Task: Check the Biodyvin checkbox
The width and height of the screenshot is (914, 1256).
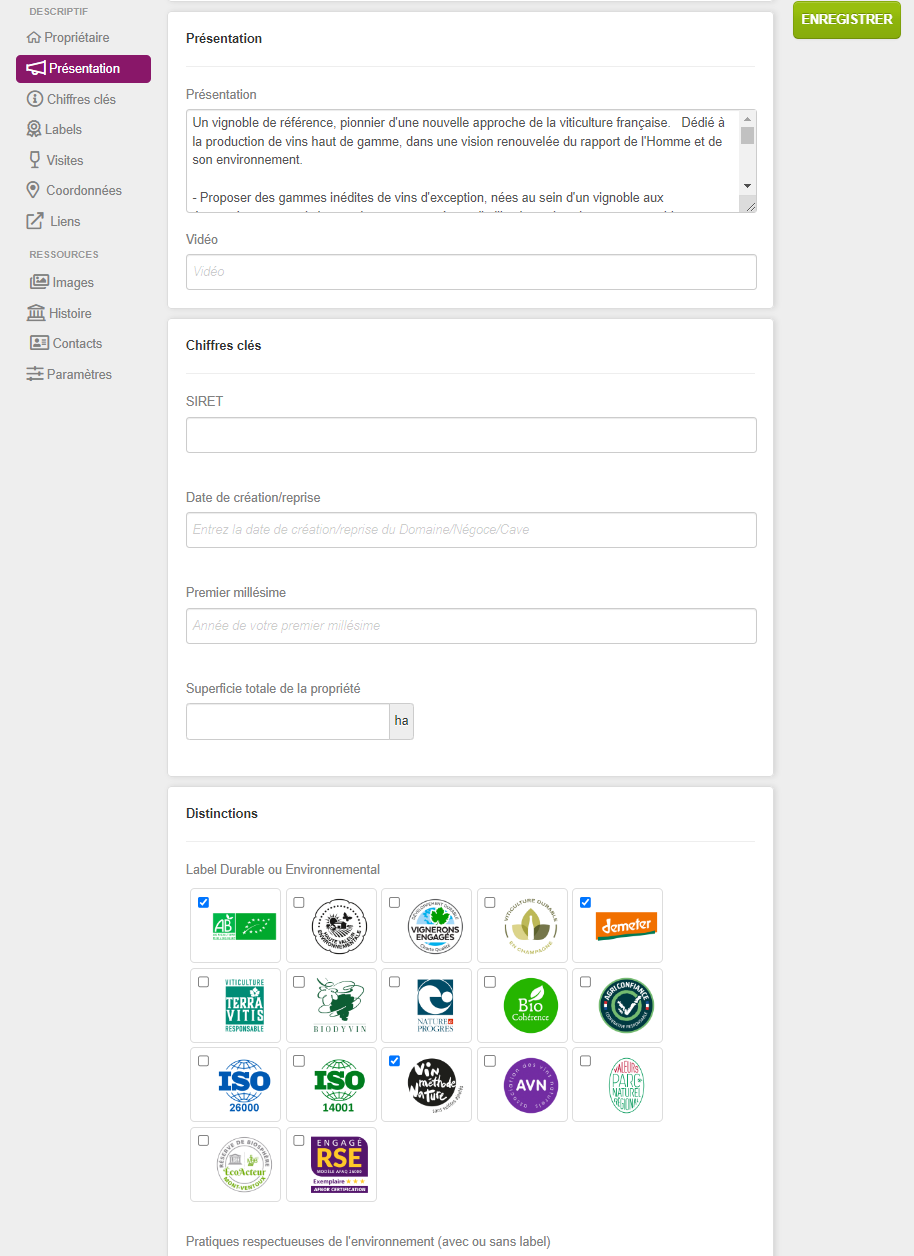Action: click(x=299, y=982)
